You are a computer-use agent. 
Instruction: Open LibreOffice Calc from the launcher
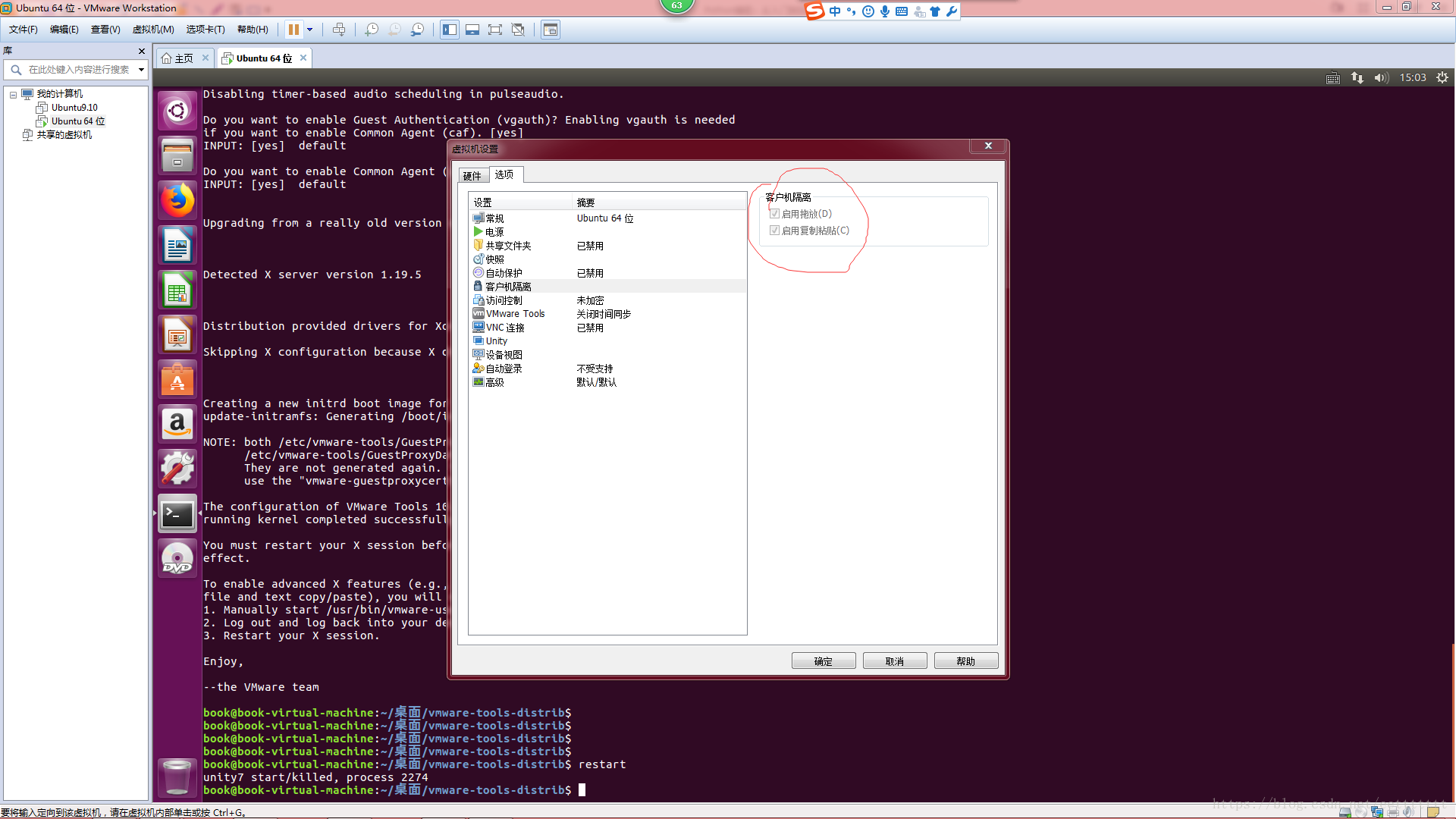pyautogui.click(x=177, y=290)
